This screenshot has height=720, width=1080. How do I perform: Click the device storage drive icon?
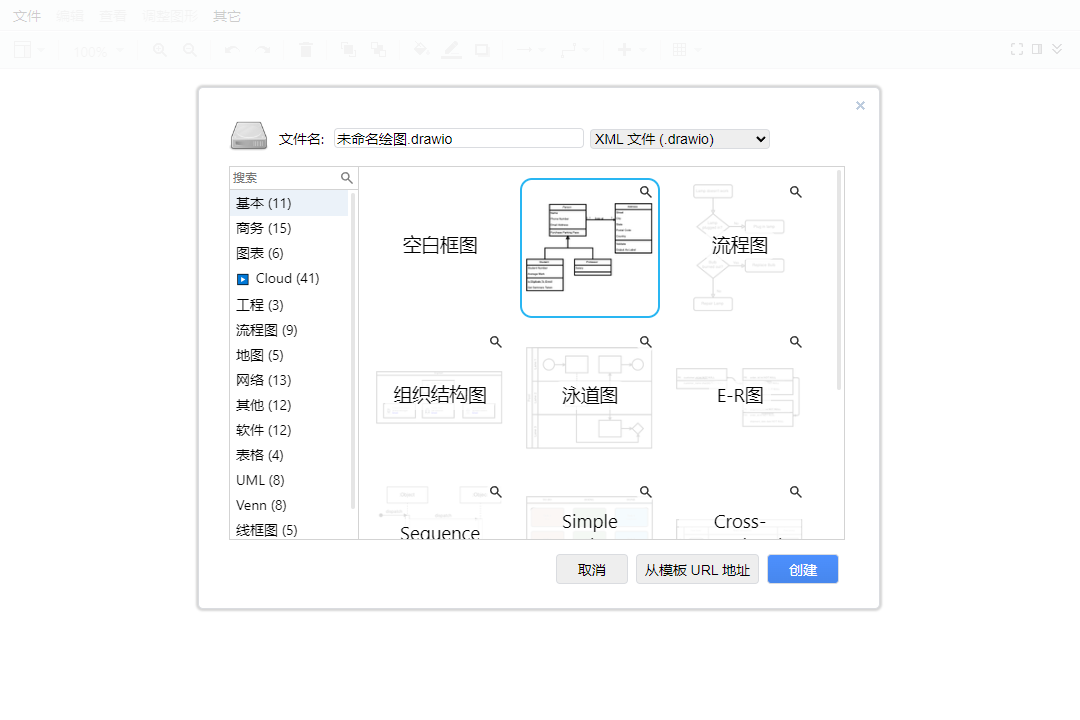pyautogui.click(x=249, y=136)
